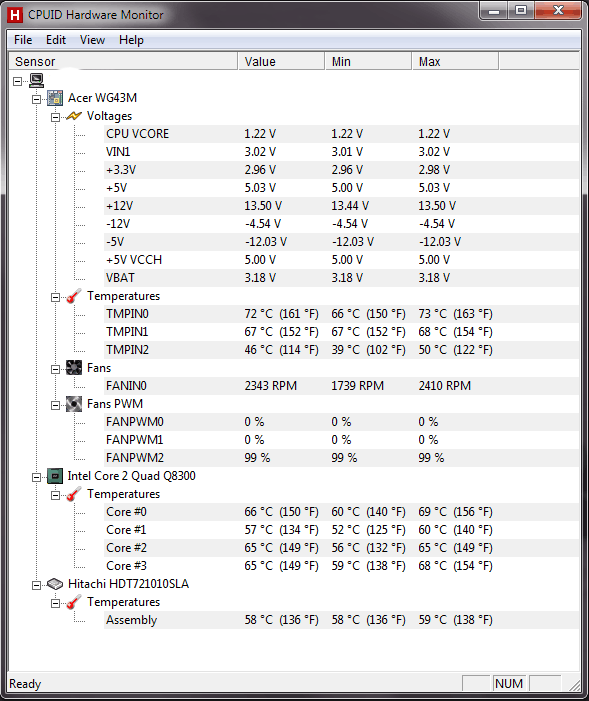Open the View menu
Screen dimensions: 589x701
(x=92, y=40)
